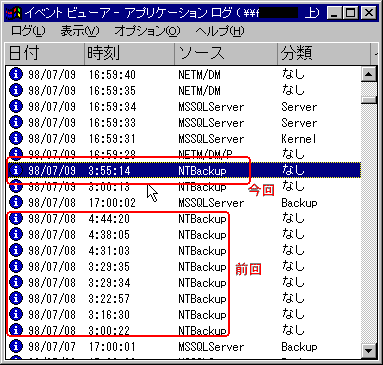
Task: Select time 3:16:30 cell
Action: (109, 315)
